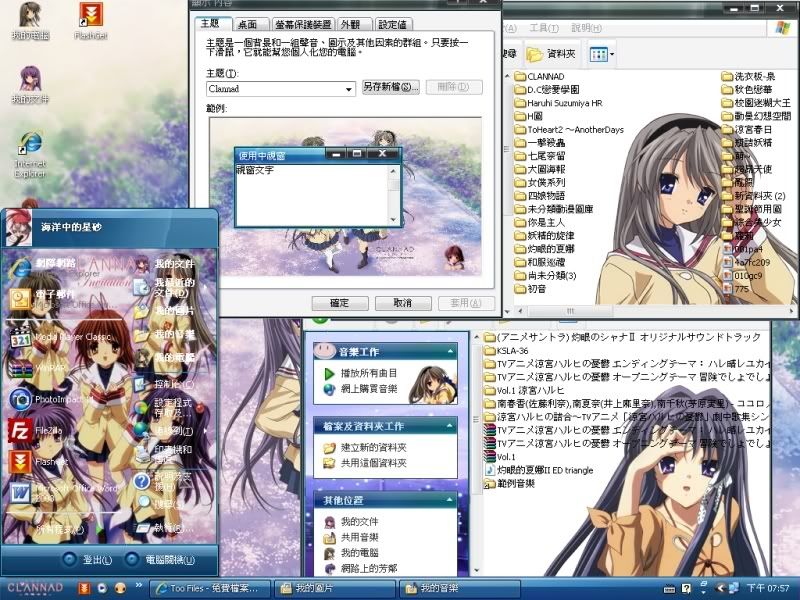This screenshot has width=800, height=600.
Task: Launch Media Player Classic from the Start menu
Action: (x=60, y=338)
